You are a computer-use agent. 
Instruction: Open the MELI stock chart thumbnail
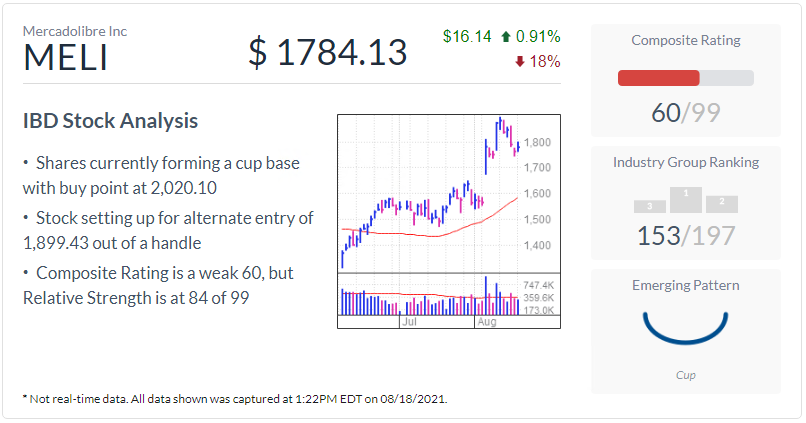(448, 218)
